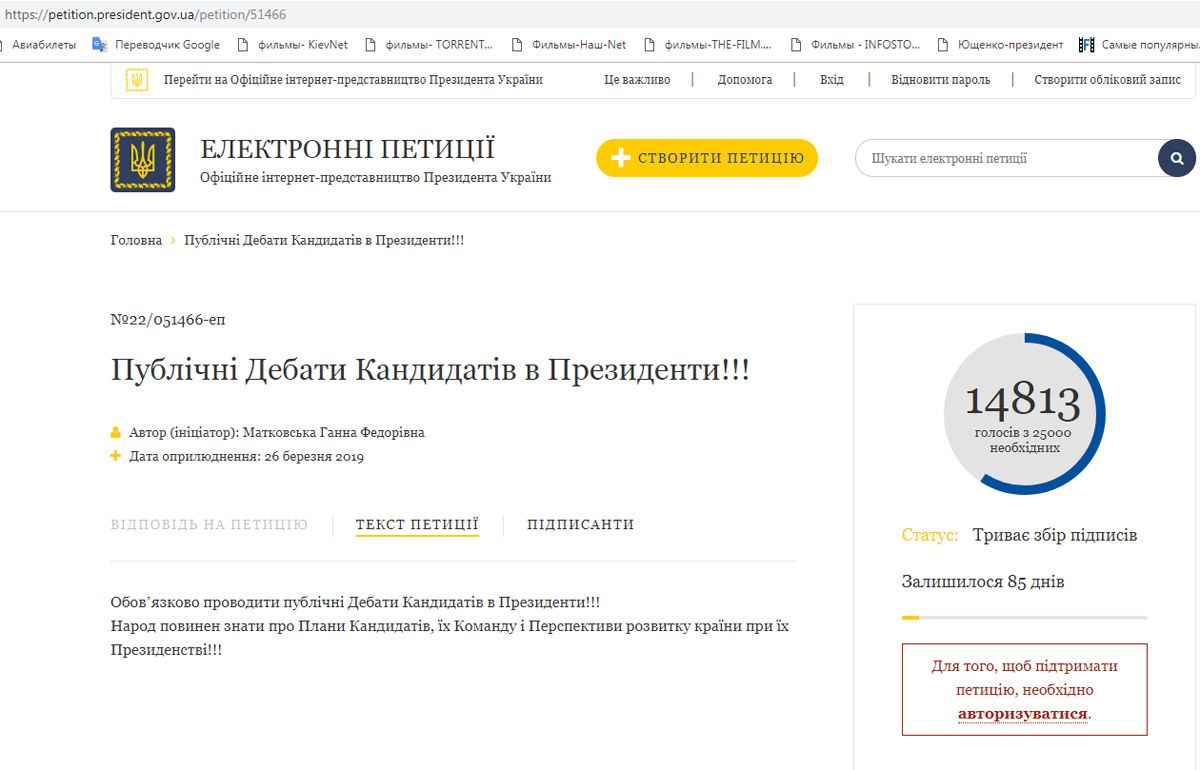Click Створити обліковий запис link

pos(1107,80)
